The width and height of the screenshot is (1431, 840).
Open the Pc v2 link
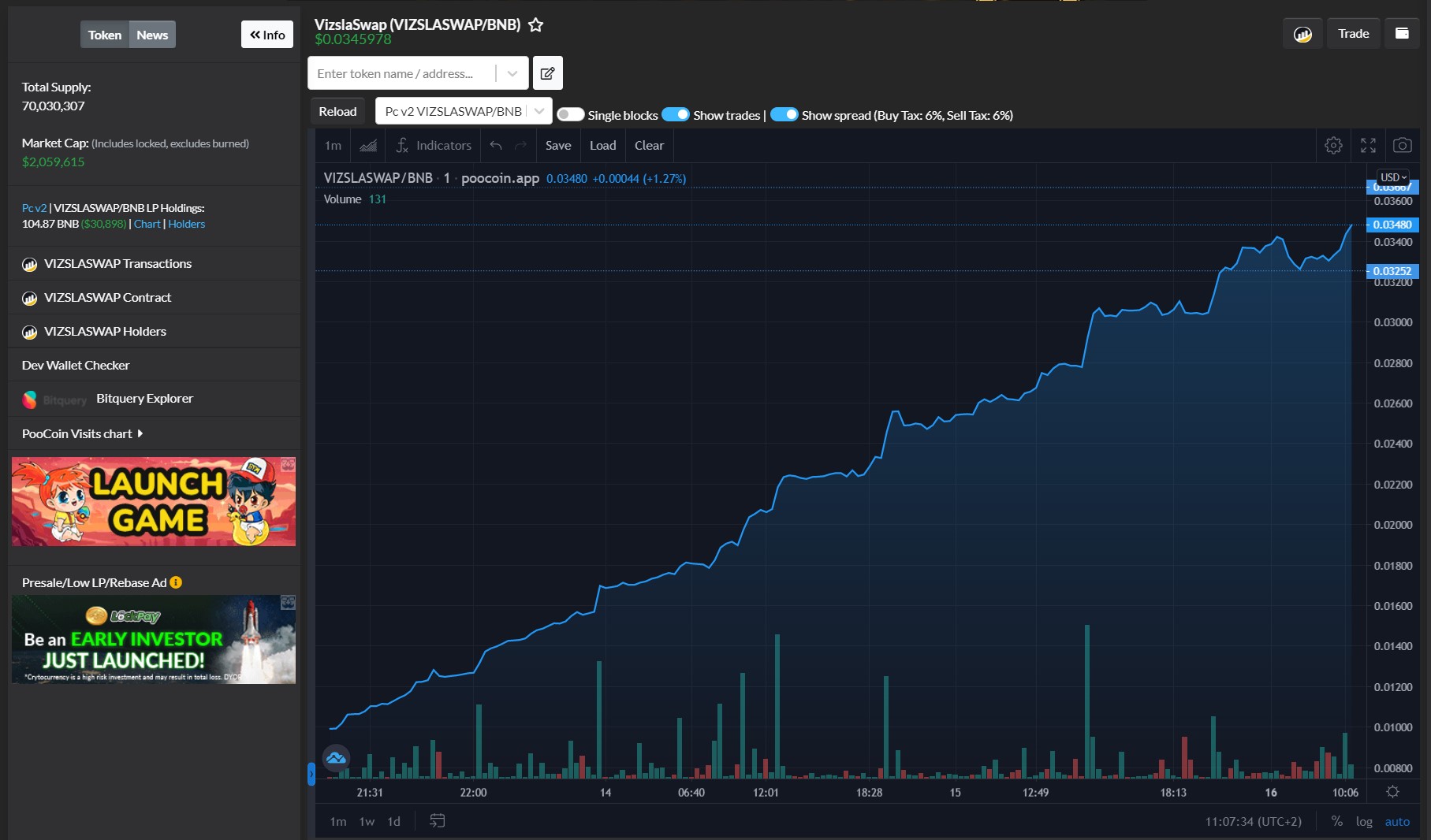[34, 208]
